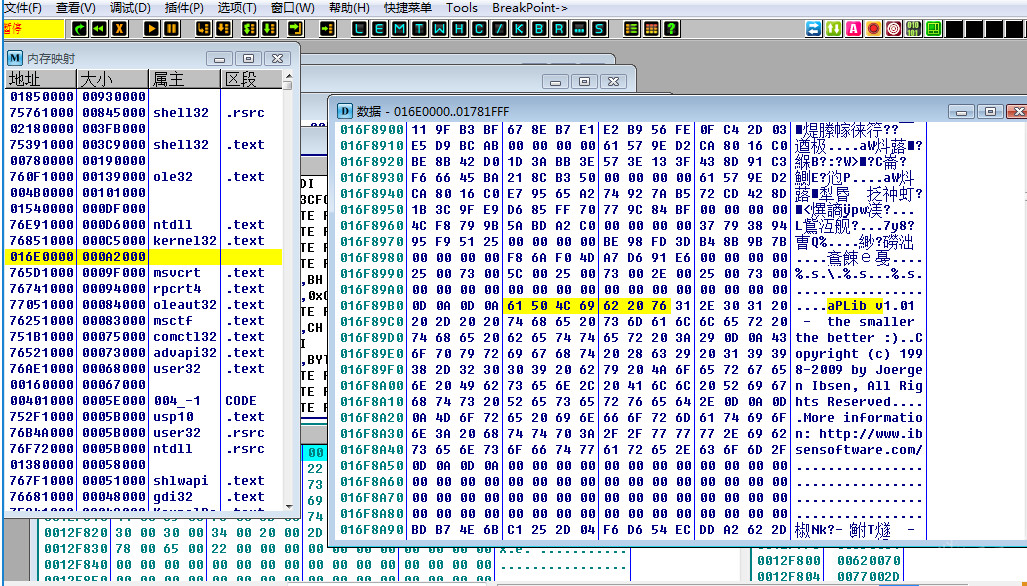Open the BreakPoint-> menu
The image size is (1027, 586).
click(x=530, y=8)
